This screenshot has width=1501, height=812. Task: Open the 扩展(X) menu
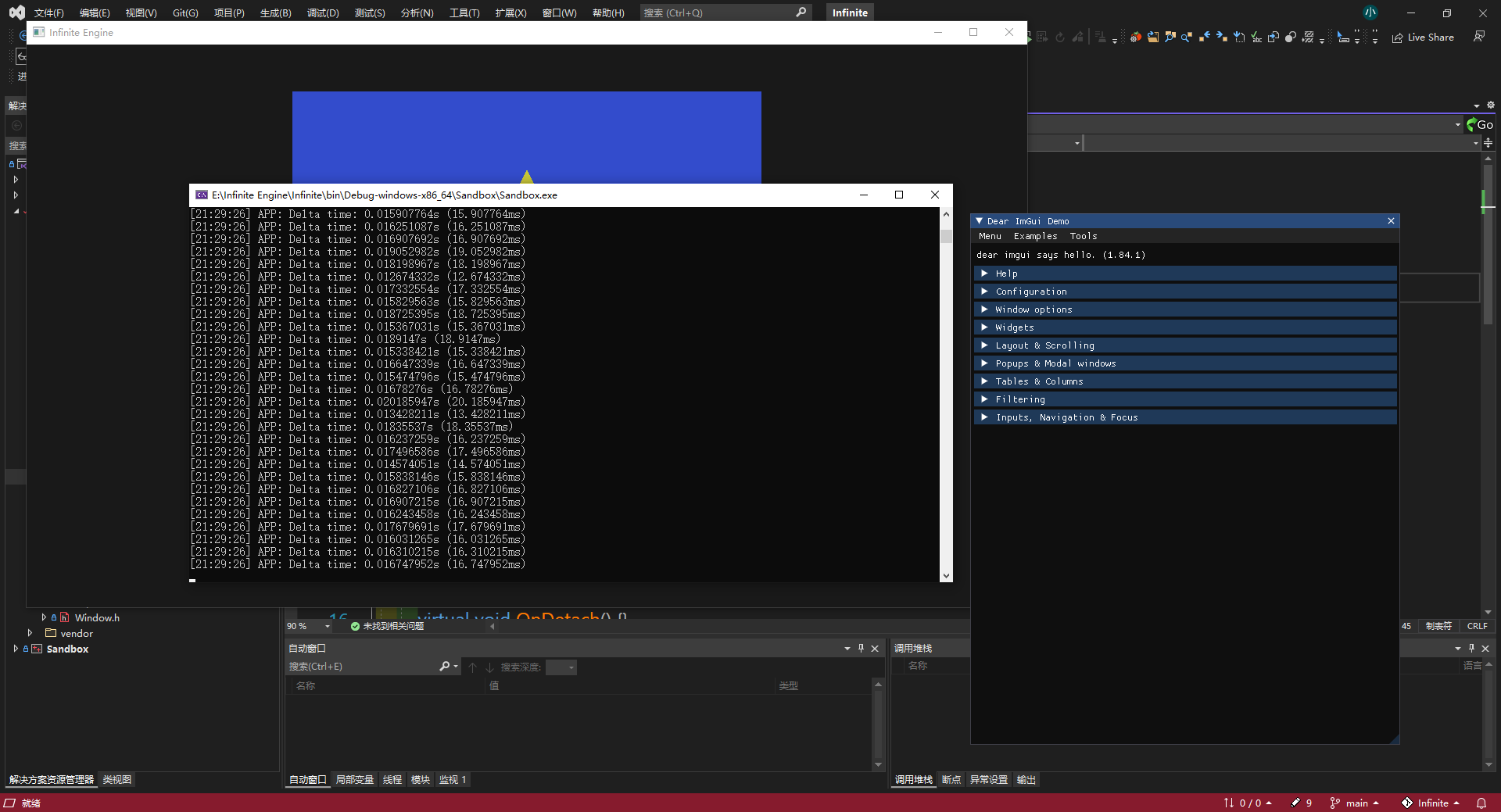(510, 13)
